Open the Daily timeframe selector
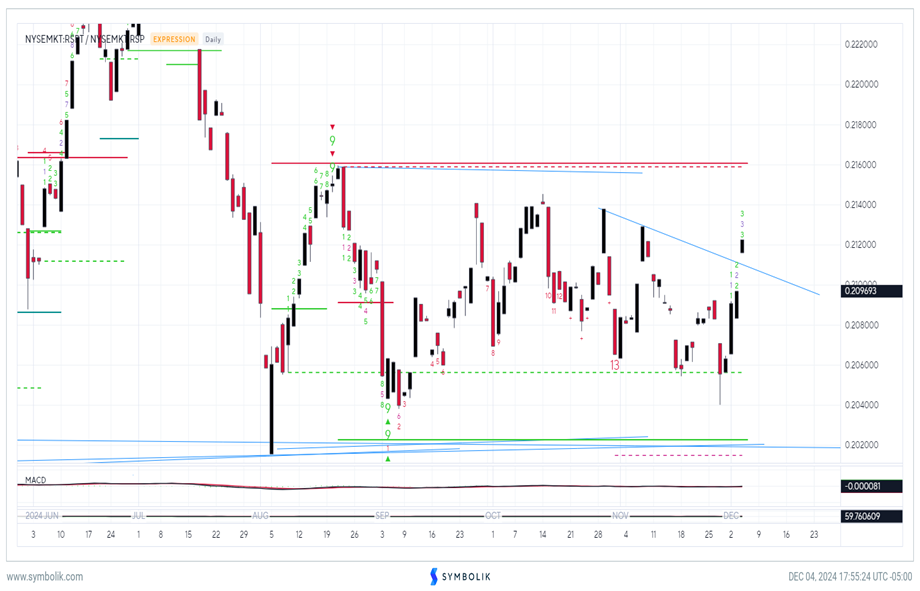Viewport: 920px width, 591px height. coord(213,39)
